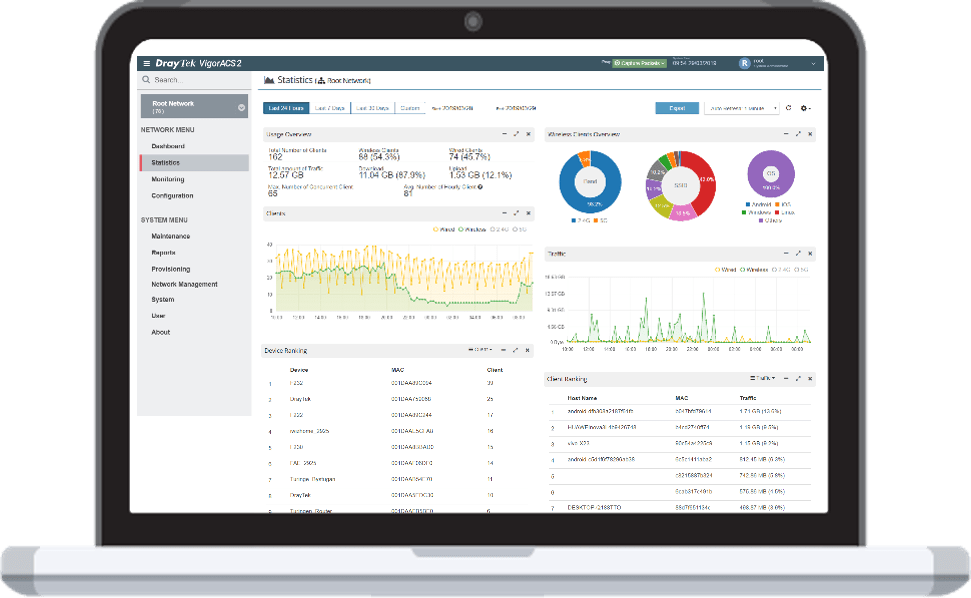Toggle the Wired series in Clients chart legend

(444, 230)
